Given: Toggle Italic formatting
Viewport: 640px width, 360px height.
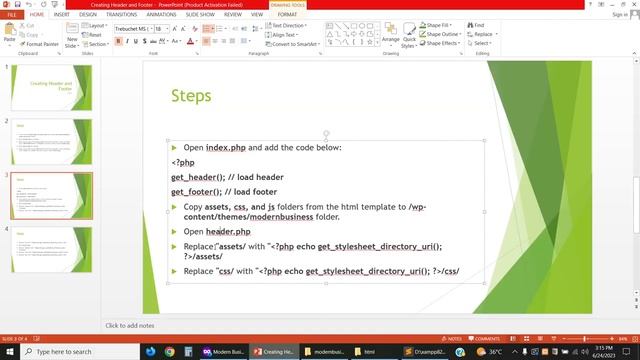Looking at the screenshot, I should [127, 41].
